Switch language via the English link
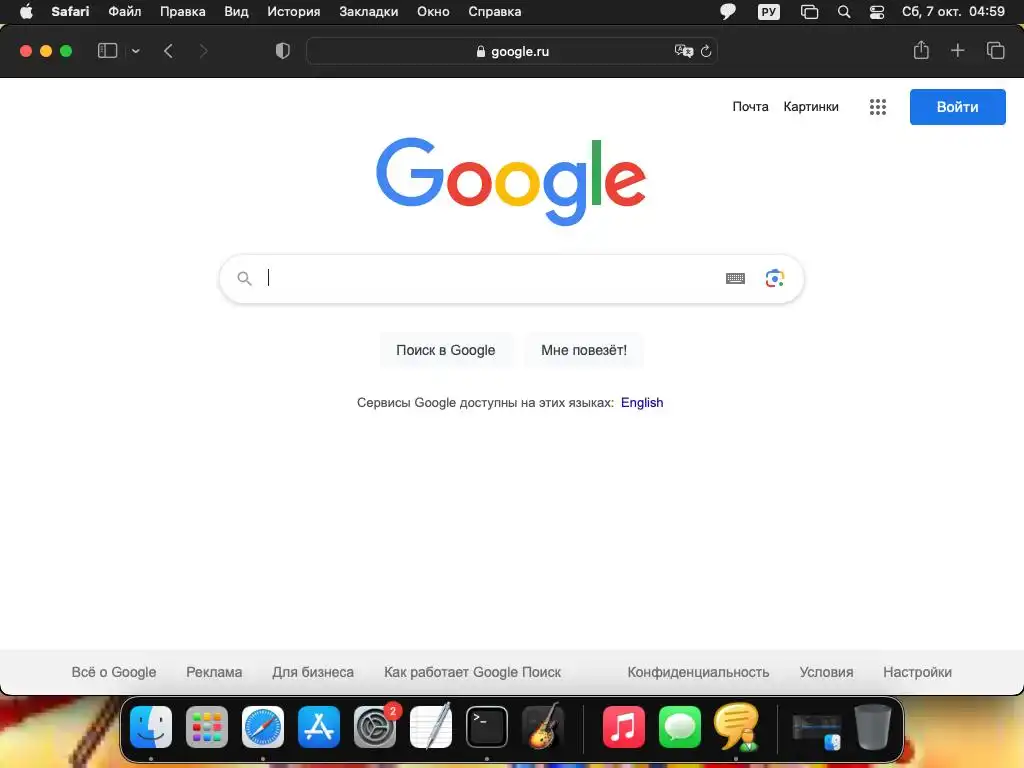Image resolution: width=1024 pixels, height=768 pixels. click(642, 402)
